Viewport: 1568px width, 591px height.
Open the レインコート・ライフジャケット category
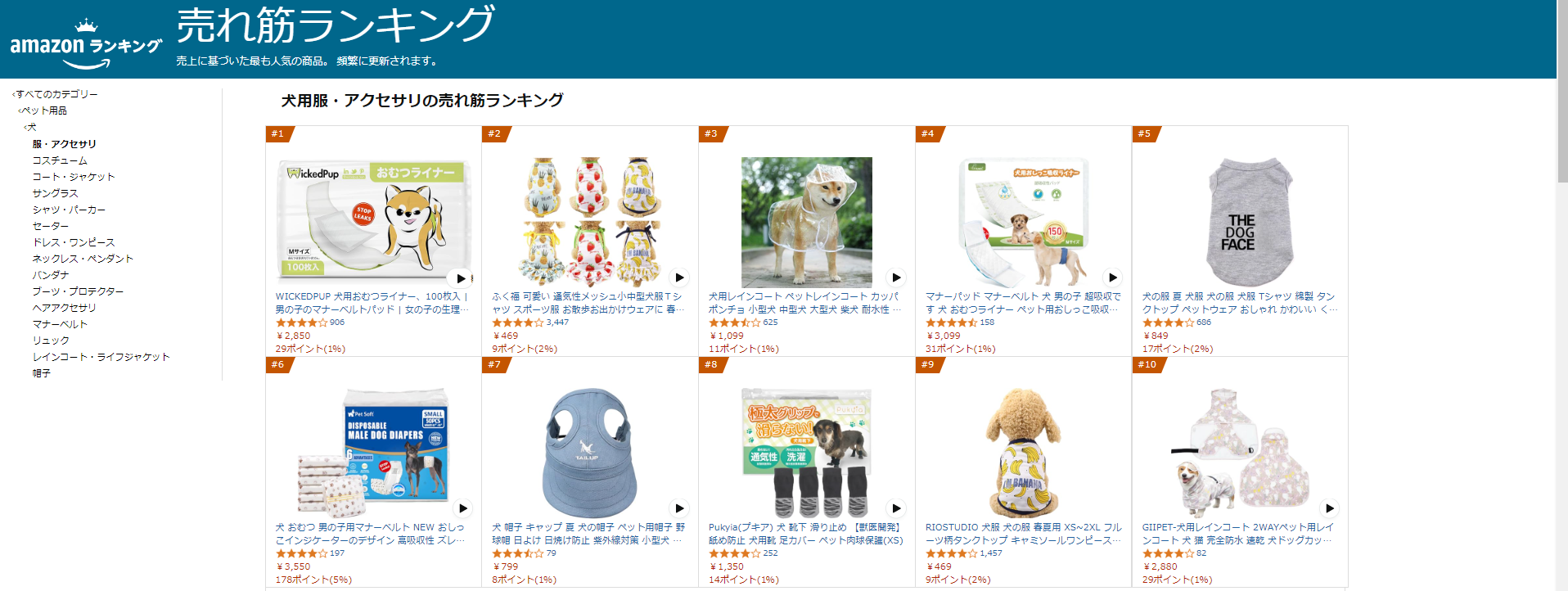[101, 357]
